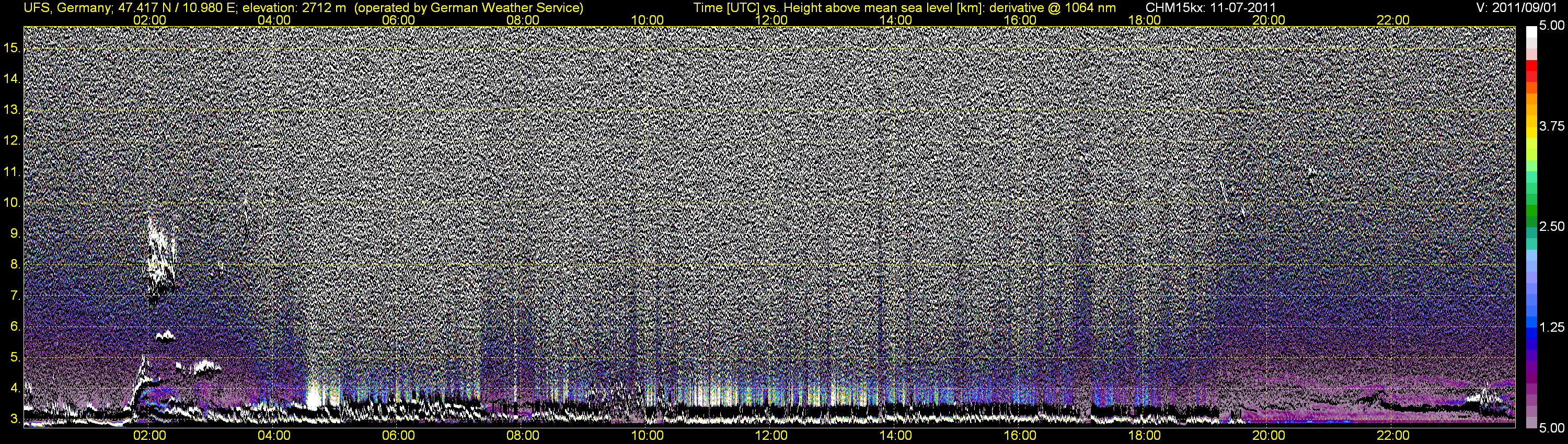Click the 06:00 label on upper time axis
The width and height of the screenshot is (1568, 444).
398,20
